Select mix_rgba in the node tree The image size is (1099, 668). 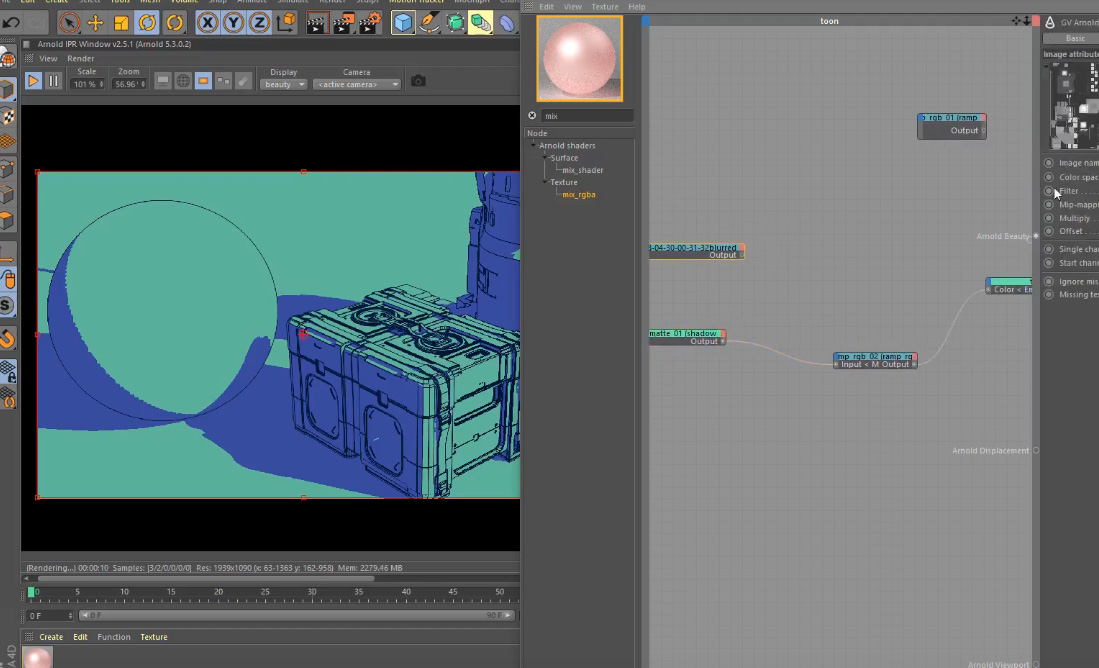[x=578, y=195]
